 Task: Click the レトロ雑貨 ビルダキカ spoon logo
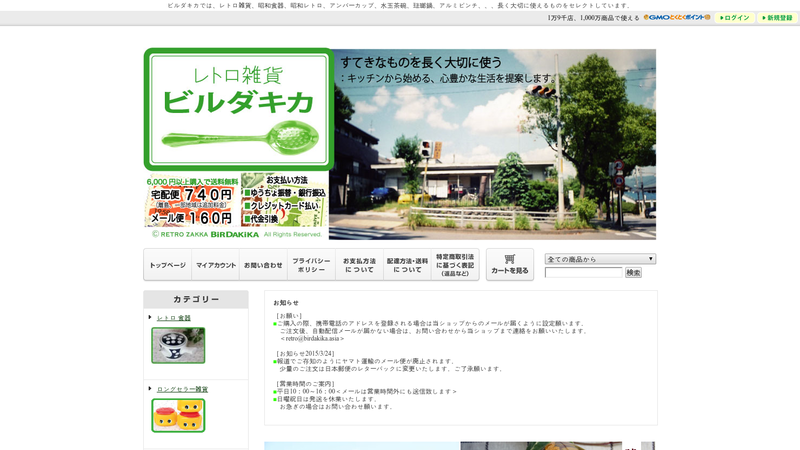[239, 109]
